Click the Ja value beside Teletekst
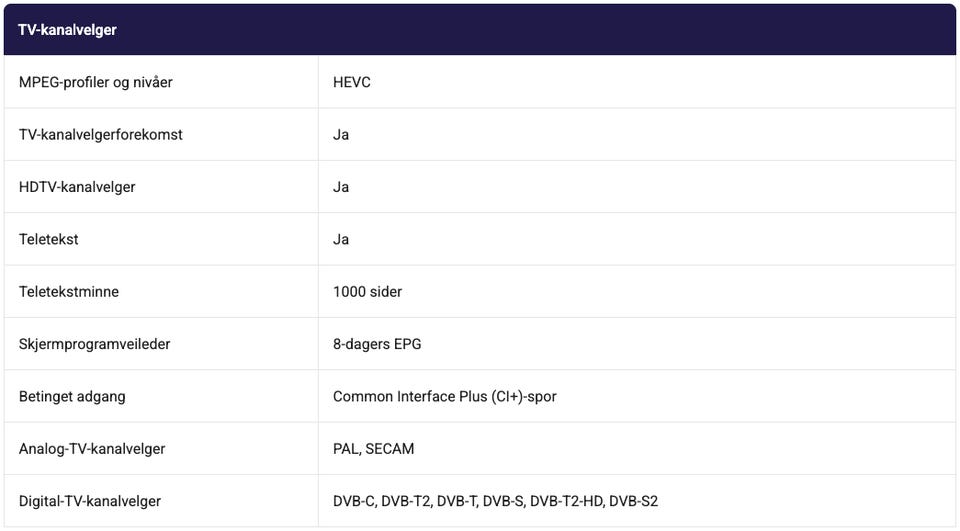Viewport: 960px width, 531px height. [x=341, y=239]
